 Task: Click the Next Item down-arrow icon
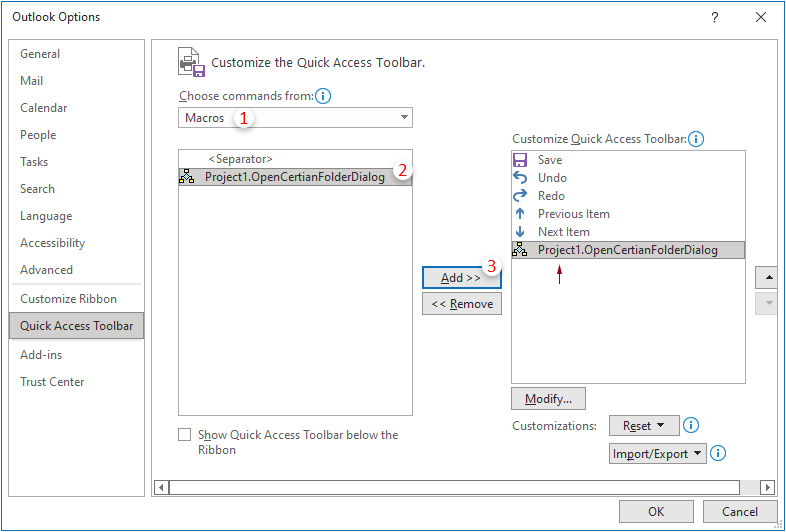pyautogui.click(x=520, y=232)
